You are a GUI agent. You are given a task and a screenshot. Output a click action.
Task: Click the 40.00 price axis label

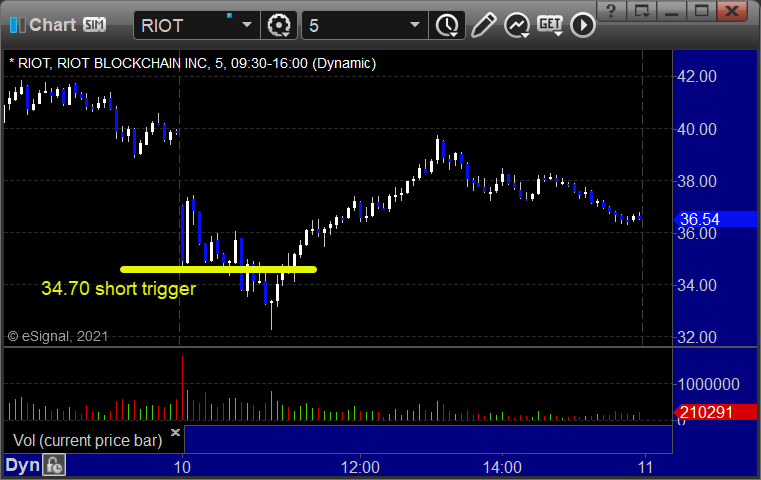(697, 130)
